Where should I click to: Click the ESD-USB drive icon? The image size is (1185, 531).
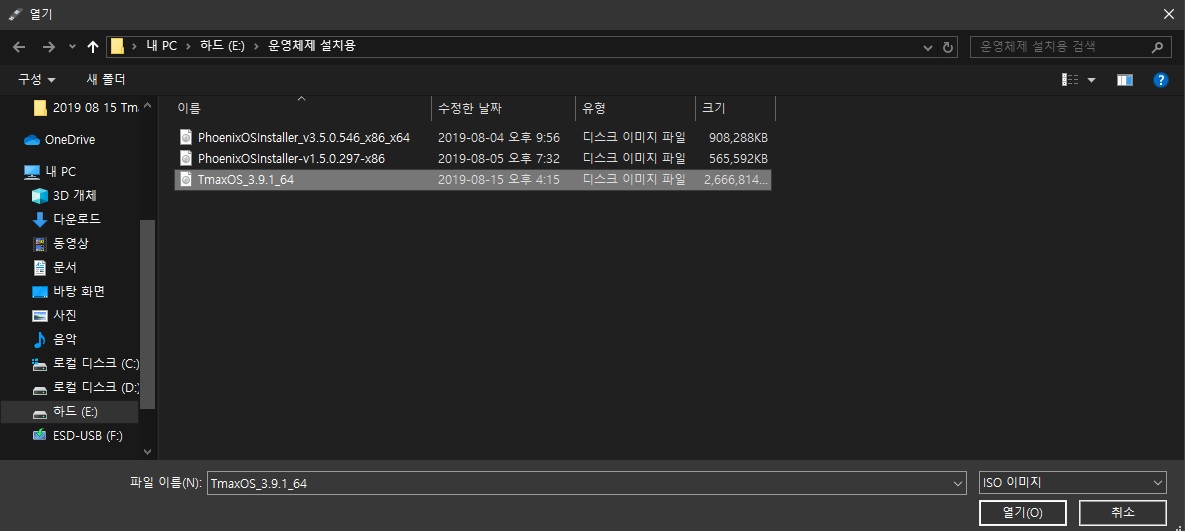(40, 436)
